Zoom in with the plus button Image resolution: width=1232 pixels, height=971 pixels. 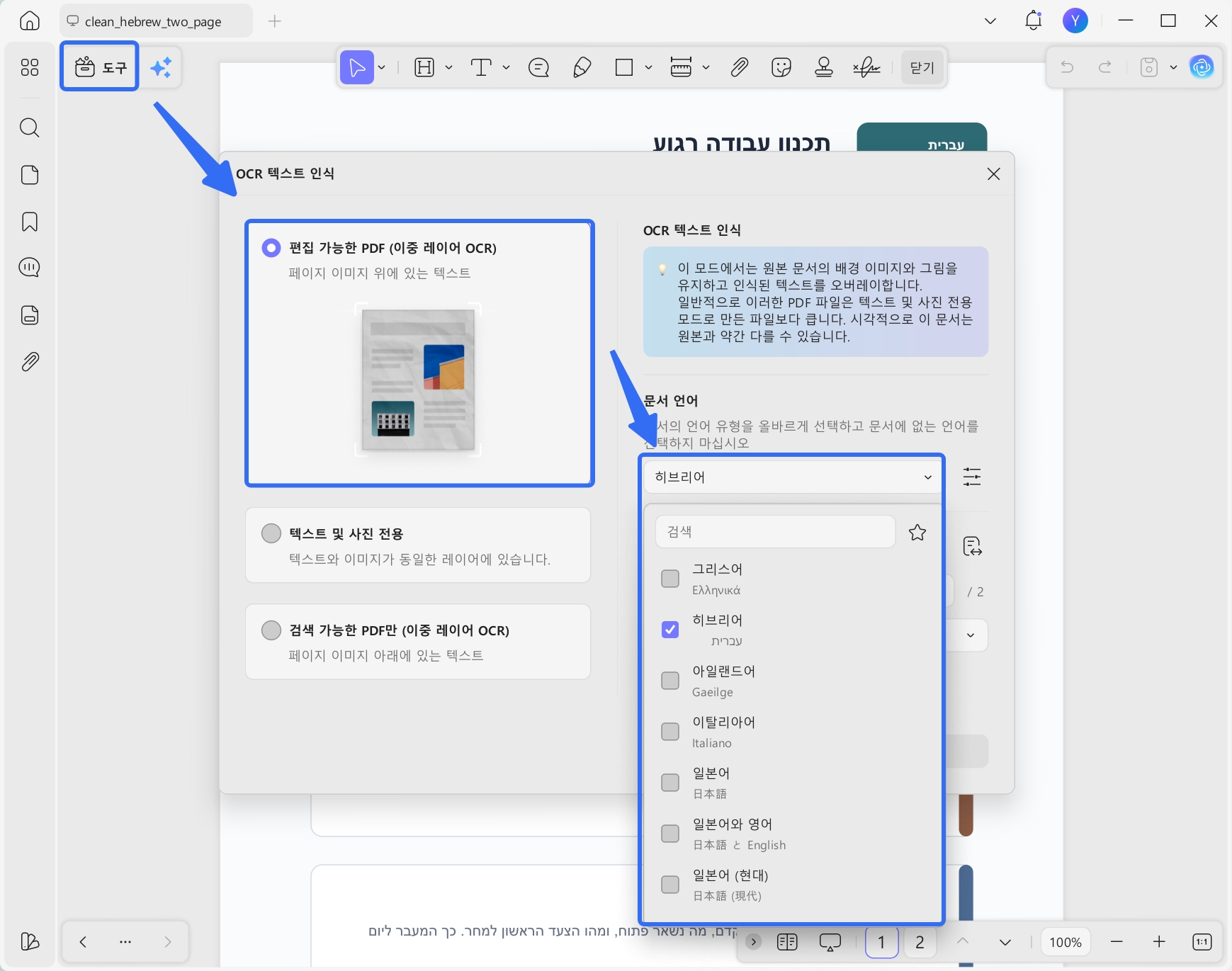[x=1159, y=942]
